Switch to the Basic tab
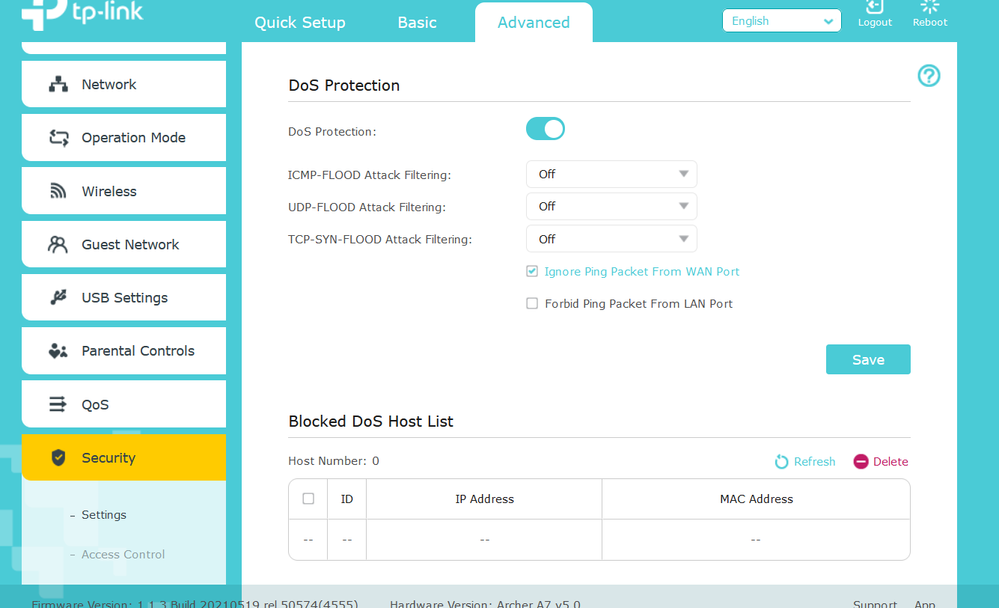 417,23
